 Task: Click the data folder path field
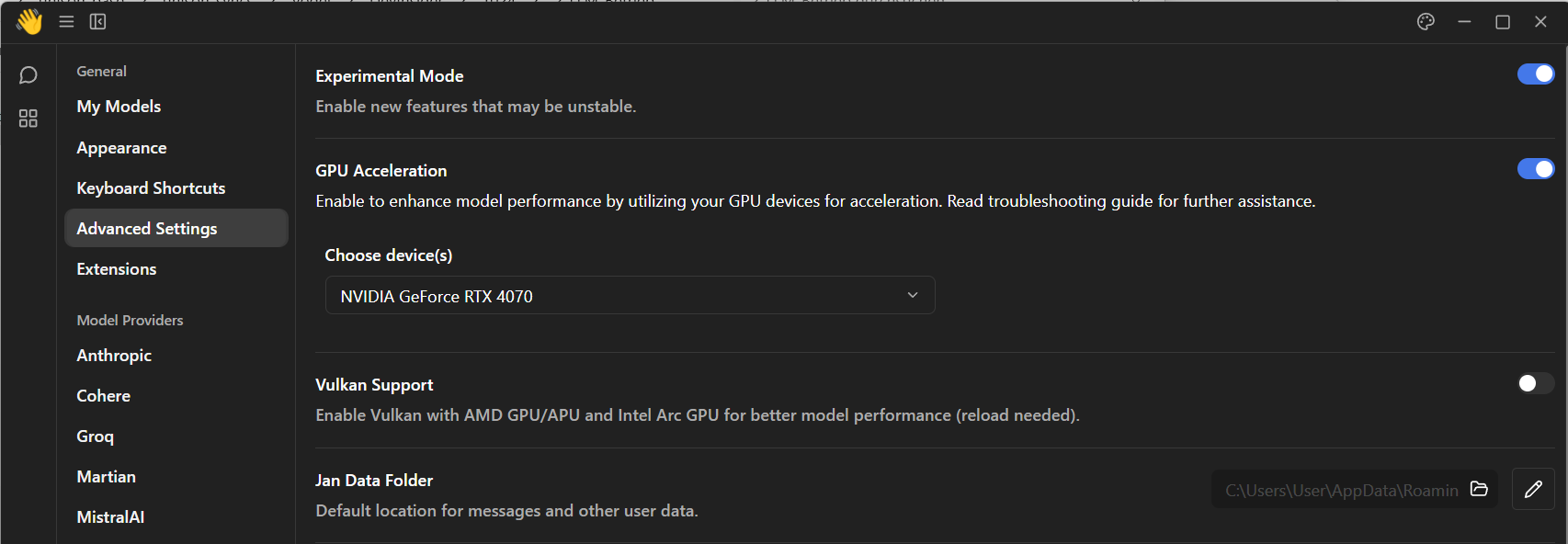pos(1354,489)
